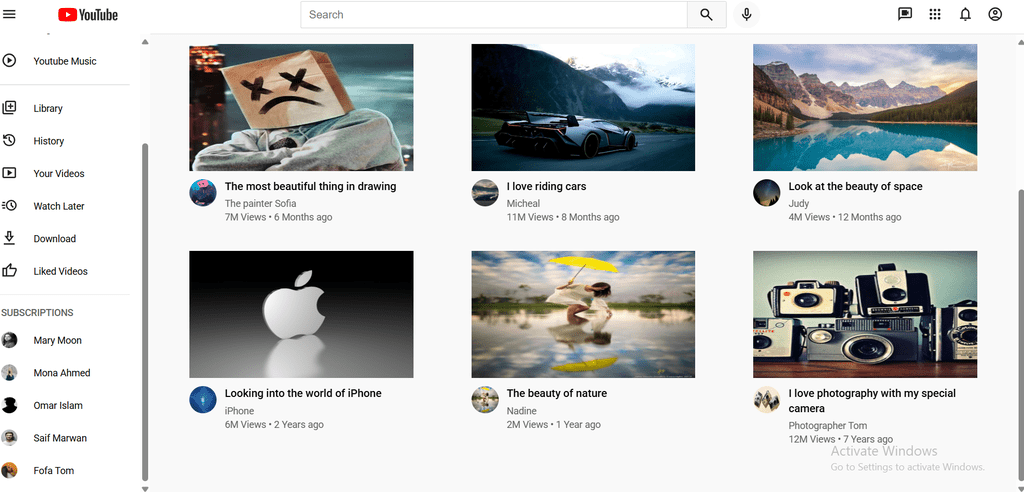Click the Liked Videos thumbs-up icon
Image resolution: width=1024 pixels, height=492 pixels.
(x=9, y=271)
